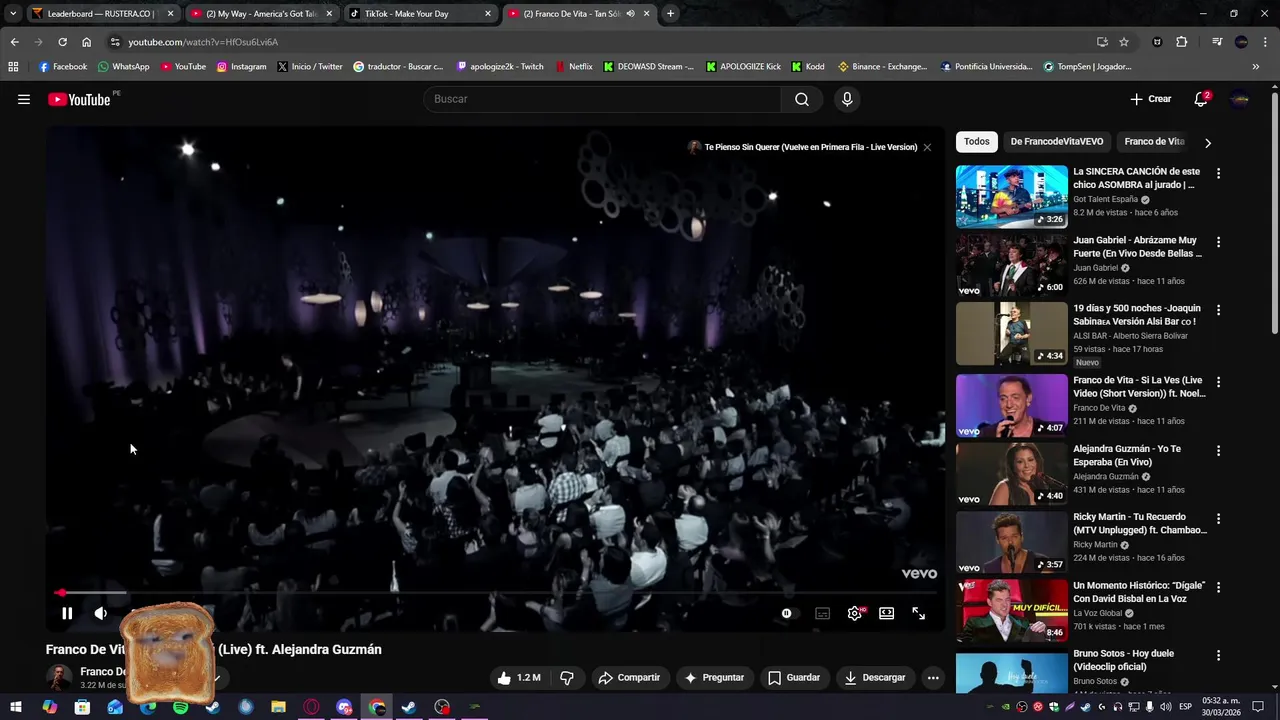
Task: Like the video (1.2 M)
Action: pos(519,677)
